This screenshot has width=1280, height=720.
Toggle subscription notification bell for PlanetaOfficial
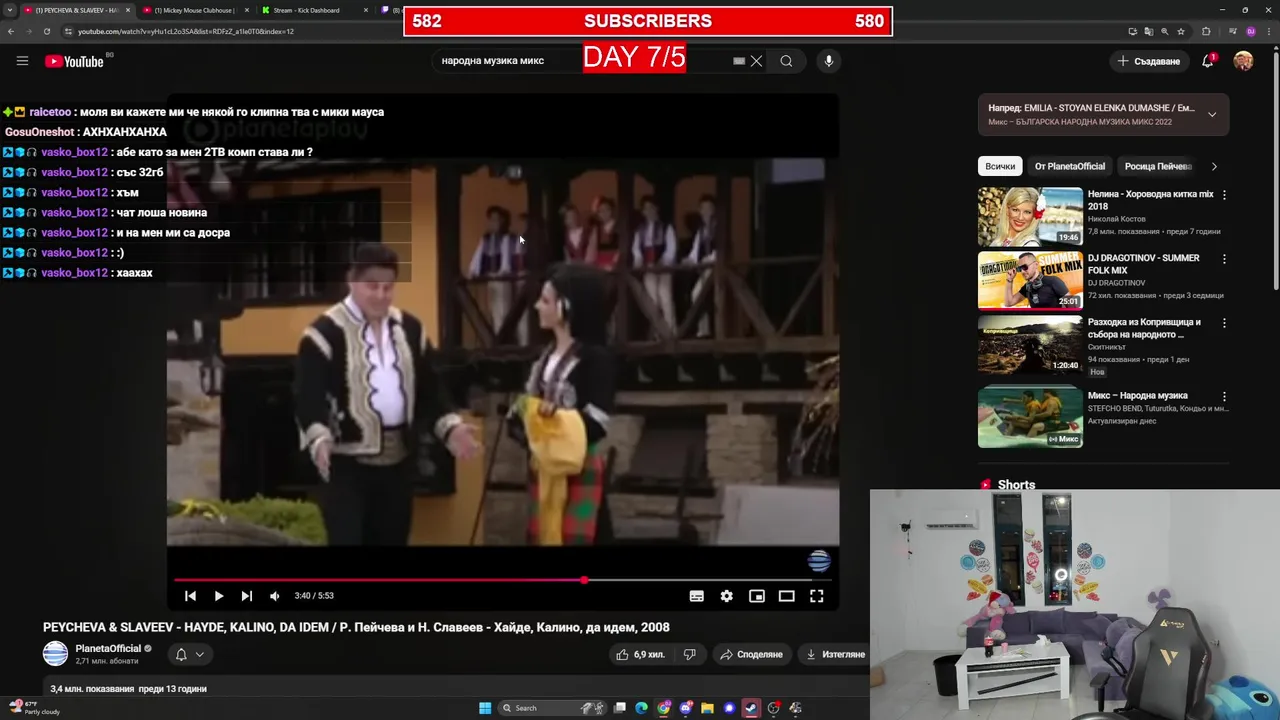[x=190, y=654]
